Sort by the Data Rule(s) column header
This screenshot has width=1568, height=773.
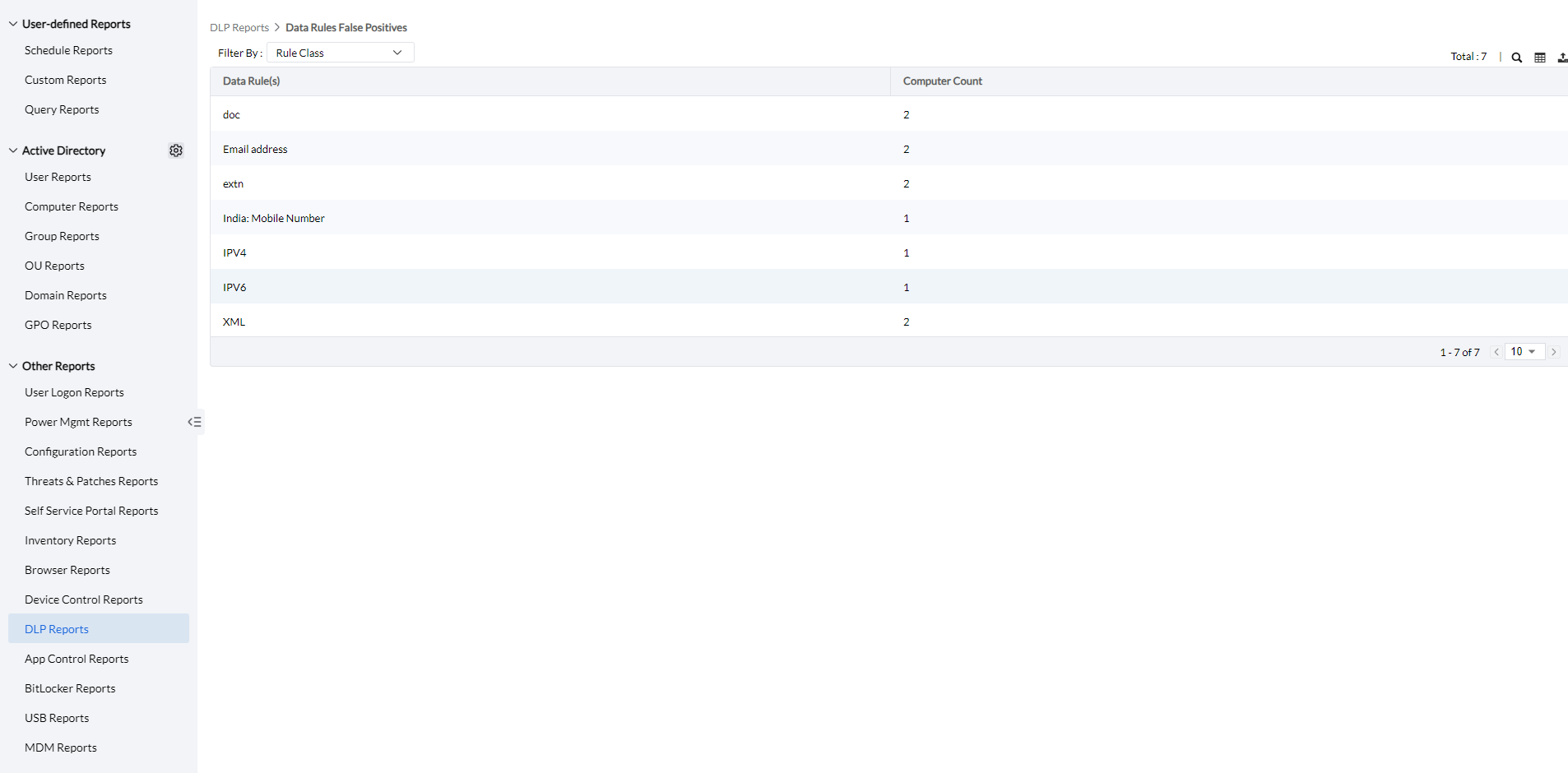[252, 81]
